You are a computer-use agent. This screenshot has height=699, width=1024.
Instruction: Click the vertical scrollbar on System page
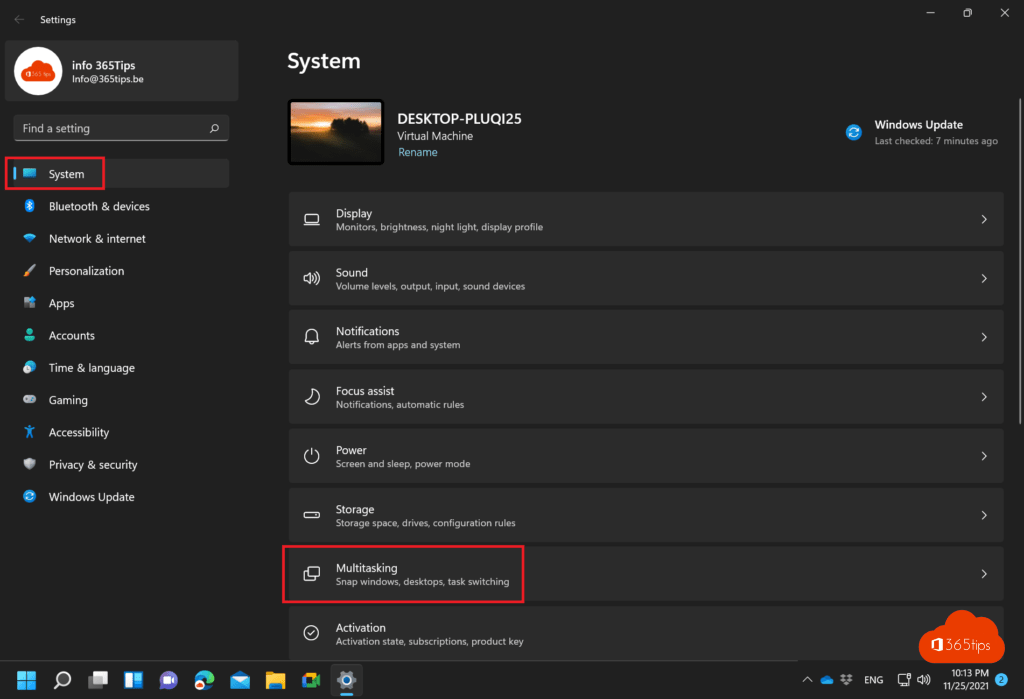coord(1019,261)
